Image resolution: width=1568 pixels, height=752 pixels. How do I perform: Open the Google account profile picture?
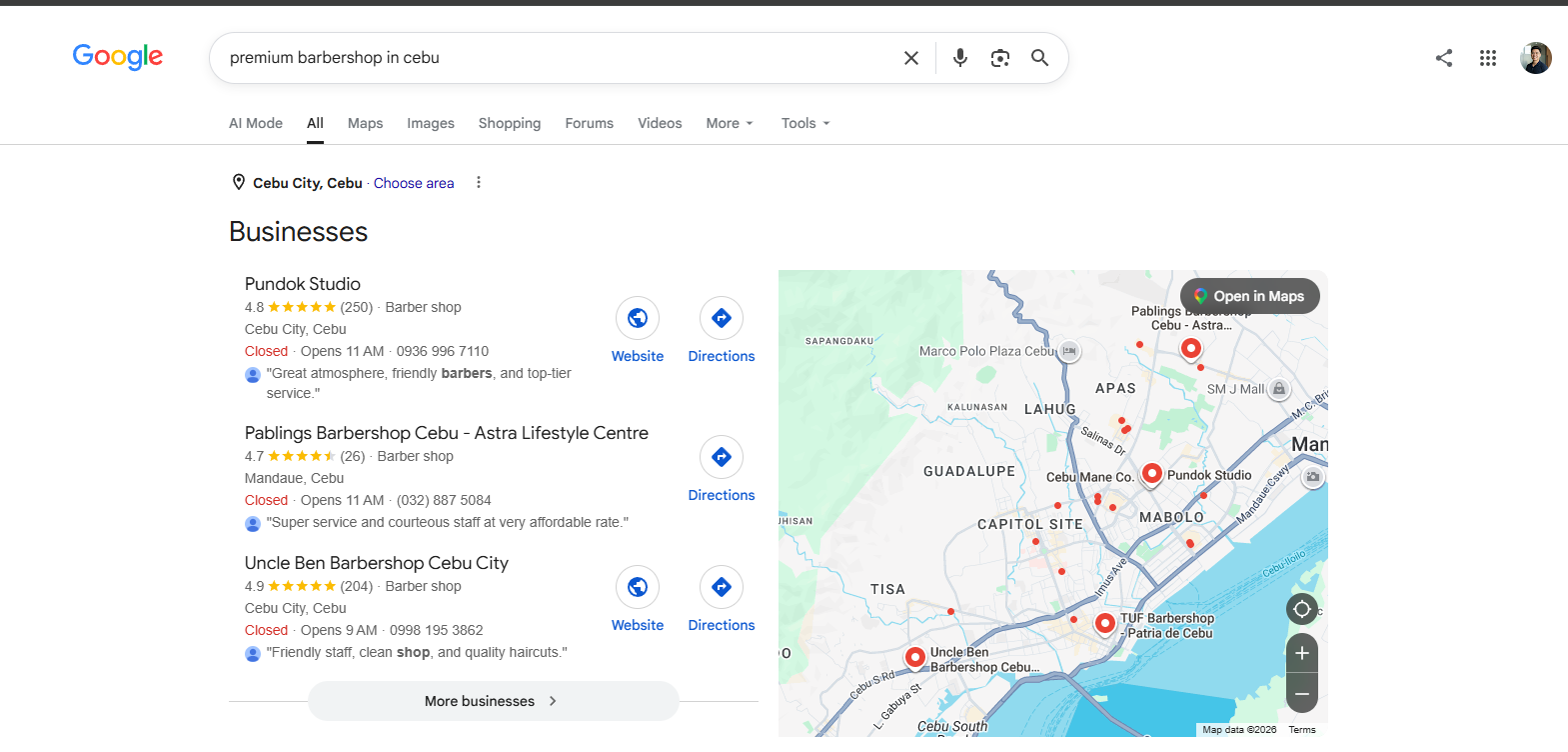(1536, 58)
